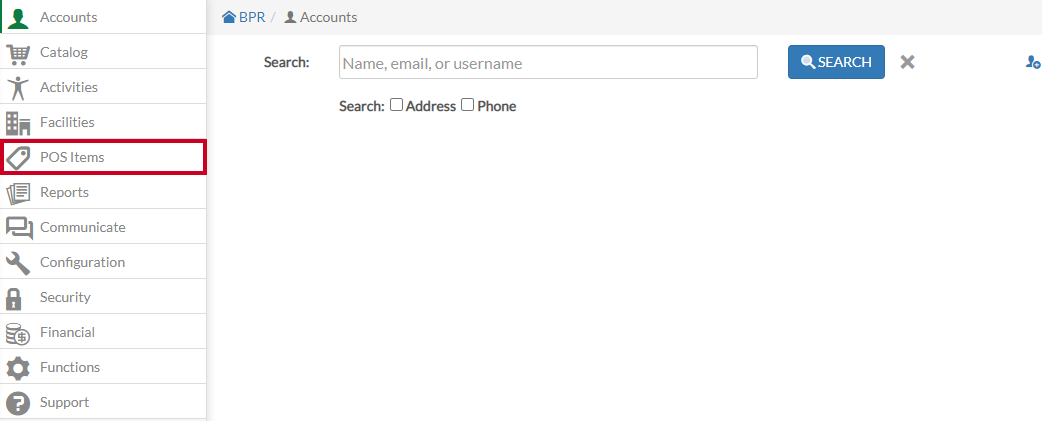Select Accounts in the breadcrumb
The image size is (1042, 421).
point(321,17)
